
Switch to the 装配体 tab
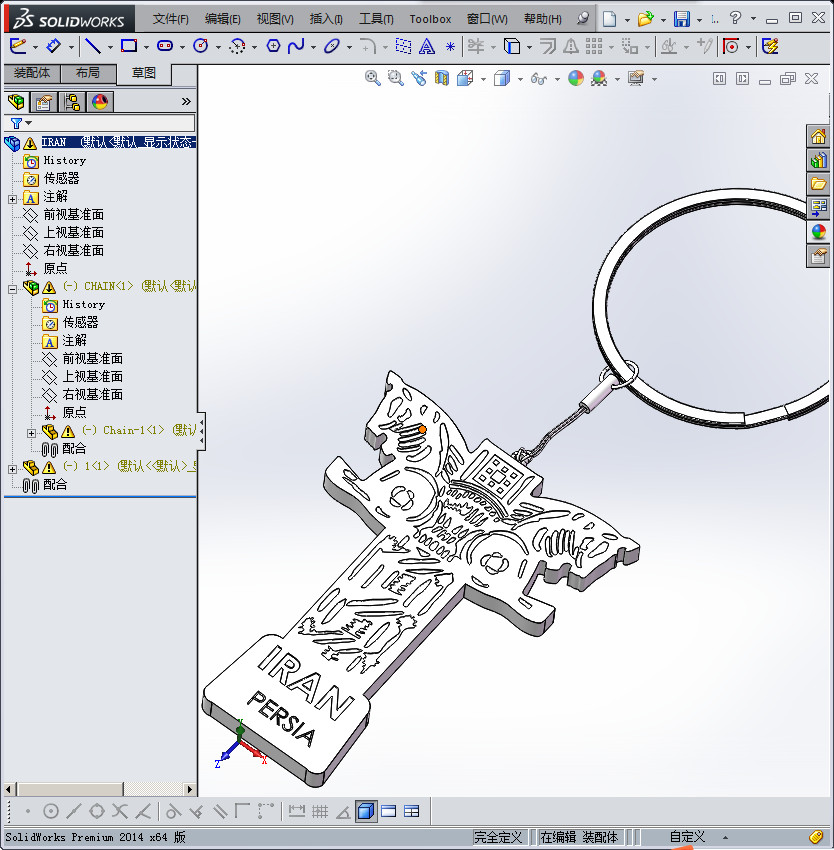[x=32, y=73]
